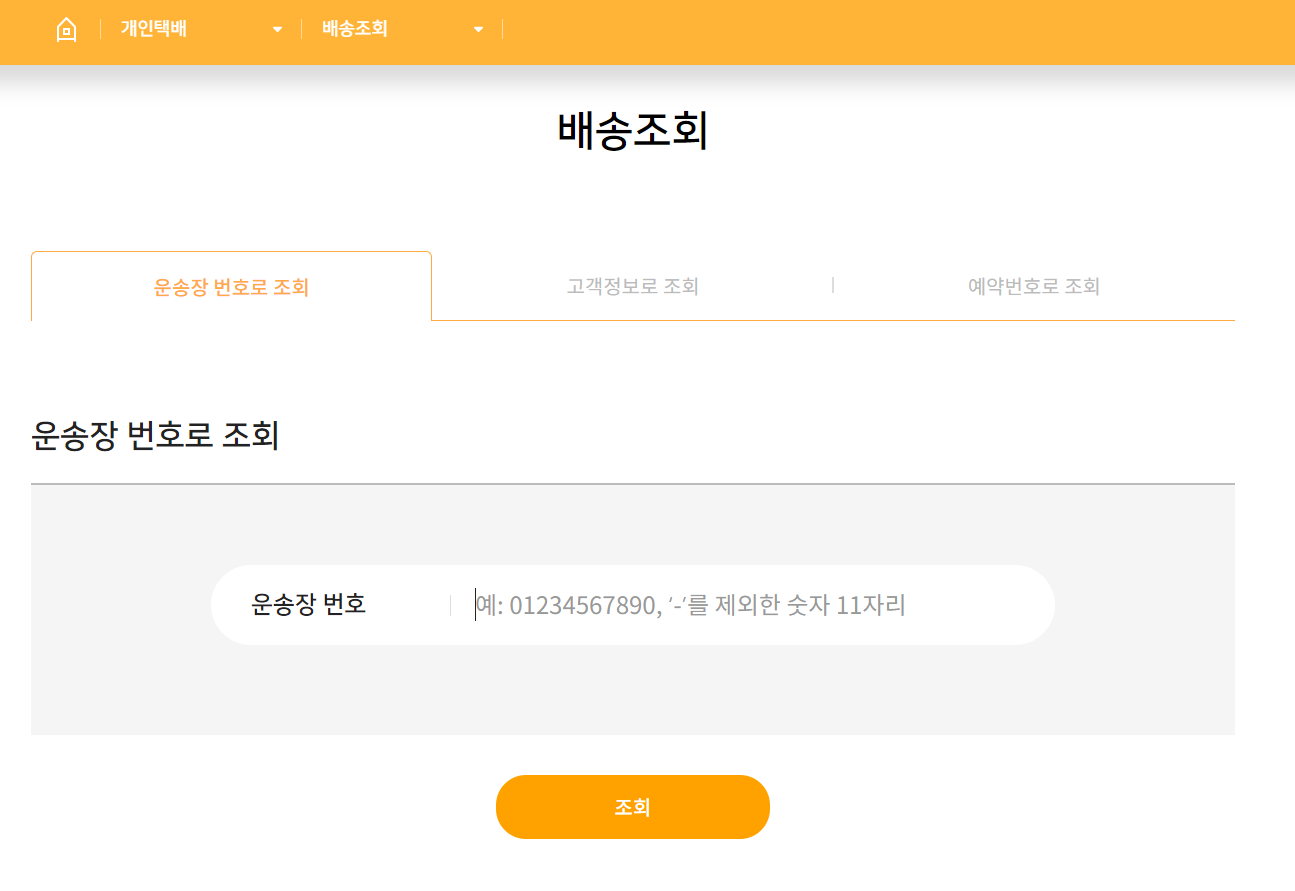1295x891 pixels.
Task: Open the reservation number lookup tab
Action: click(1034, 286)
